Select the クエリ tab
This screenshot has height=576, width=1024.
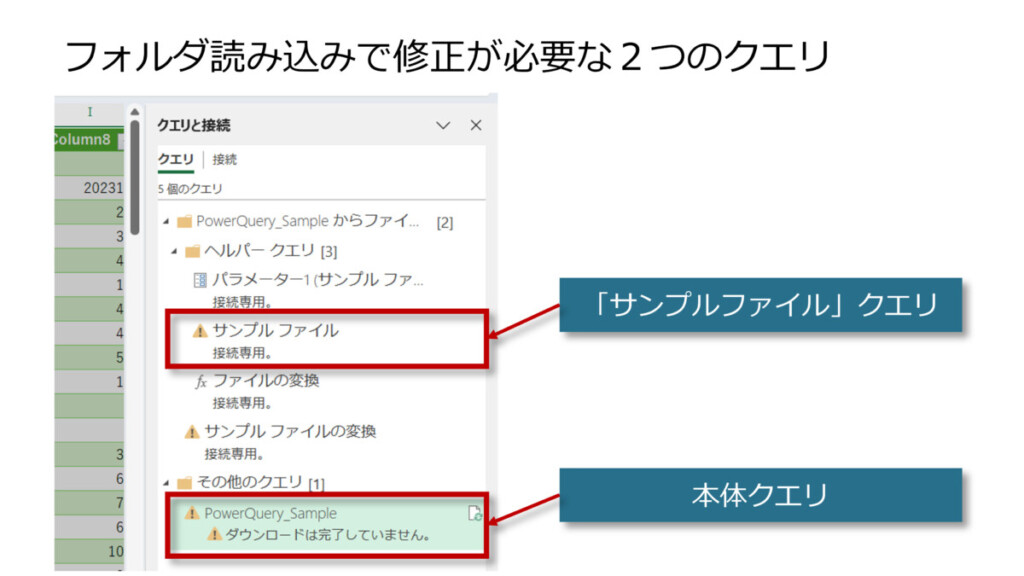click(x=176, y=159)
